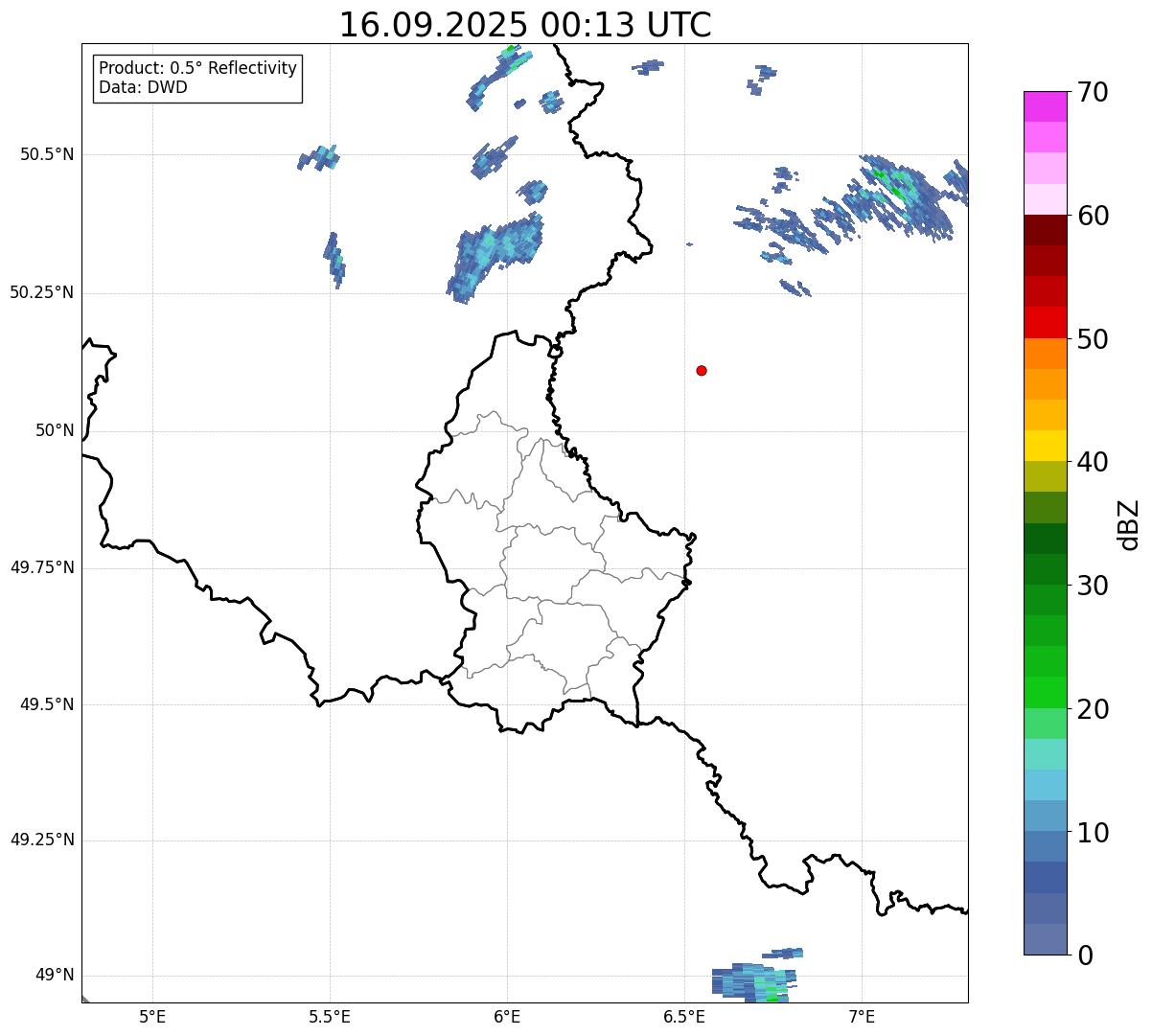Click the Data: DWD label

(143, 87)
